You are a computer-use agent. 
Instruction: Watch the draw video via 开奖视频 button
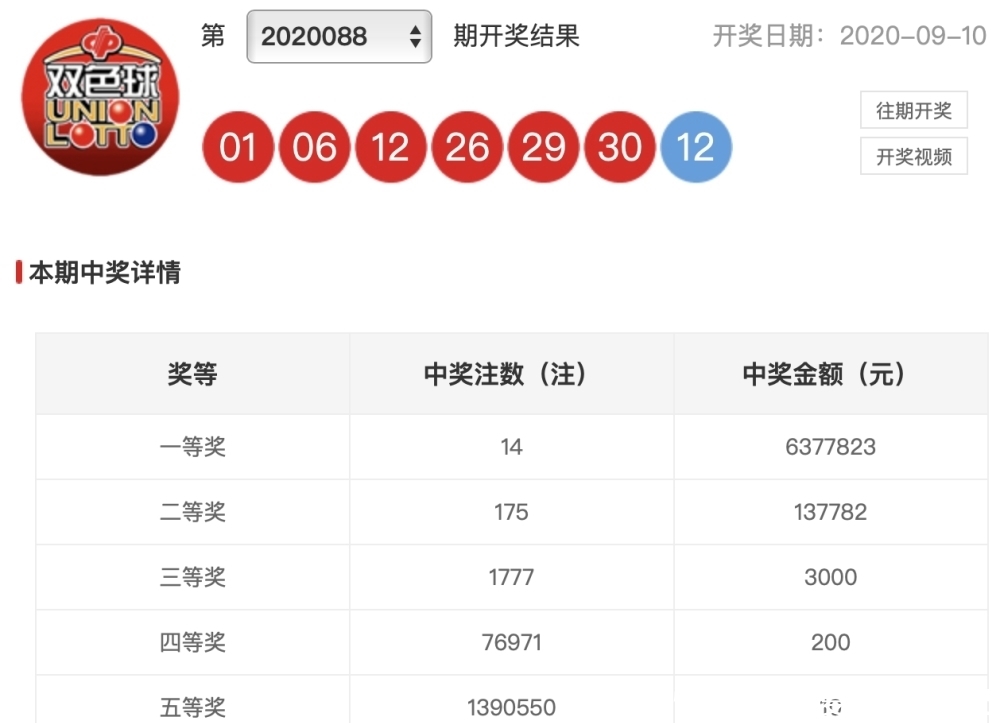(913, 156)
